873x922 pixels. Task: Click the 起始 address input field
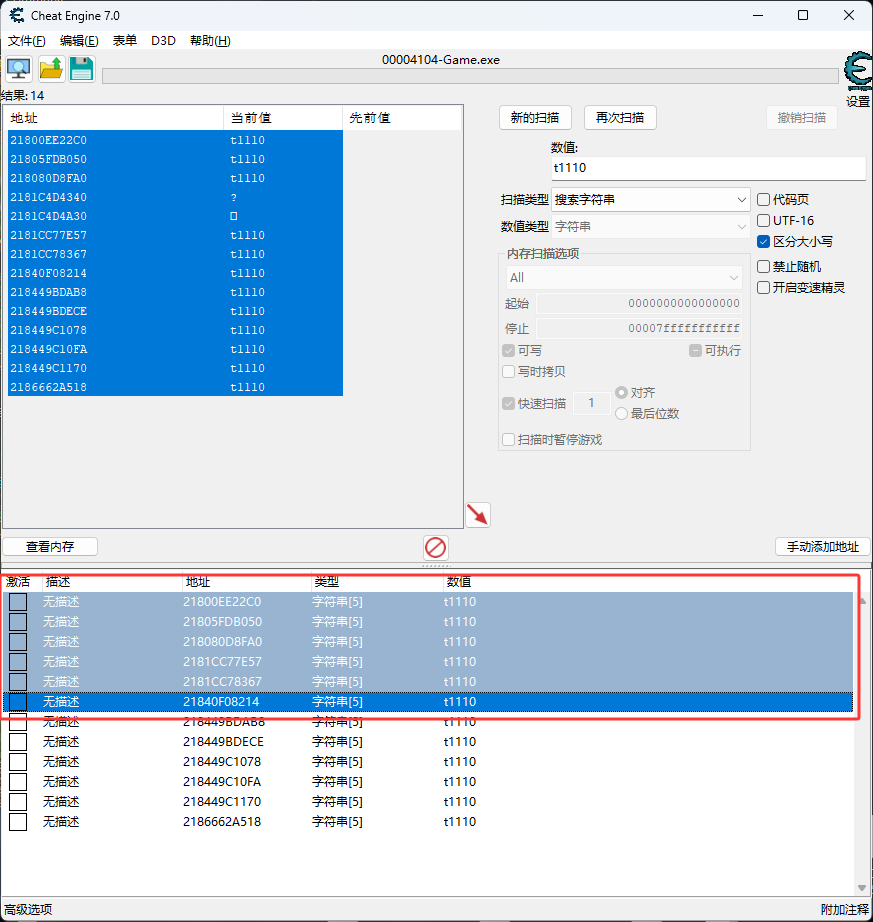638,303
